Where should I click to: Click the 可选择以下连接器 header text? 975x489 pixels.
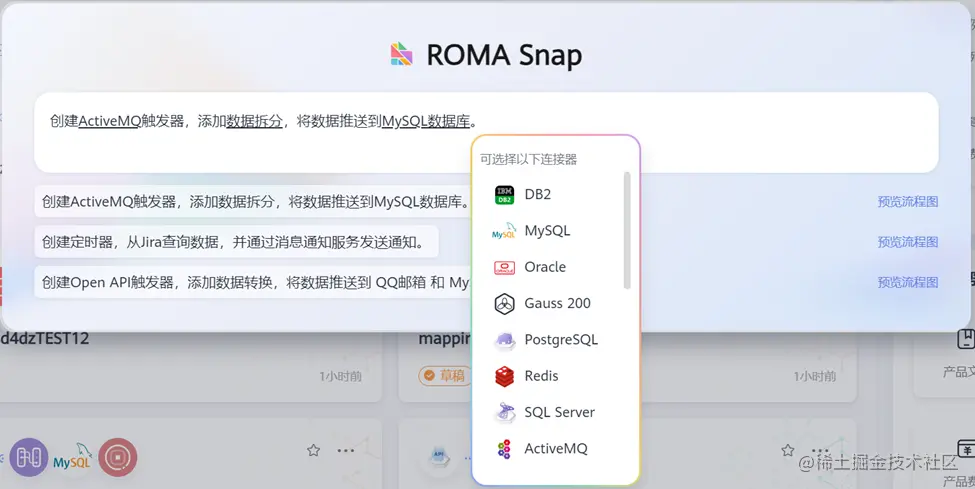529,159
